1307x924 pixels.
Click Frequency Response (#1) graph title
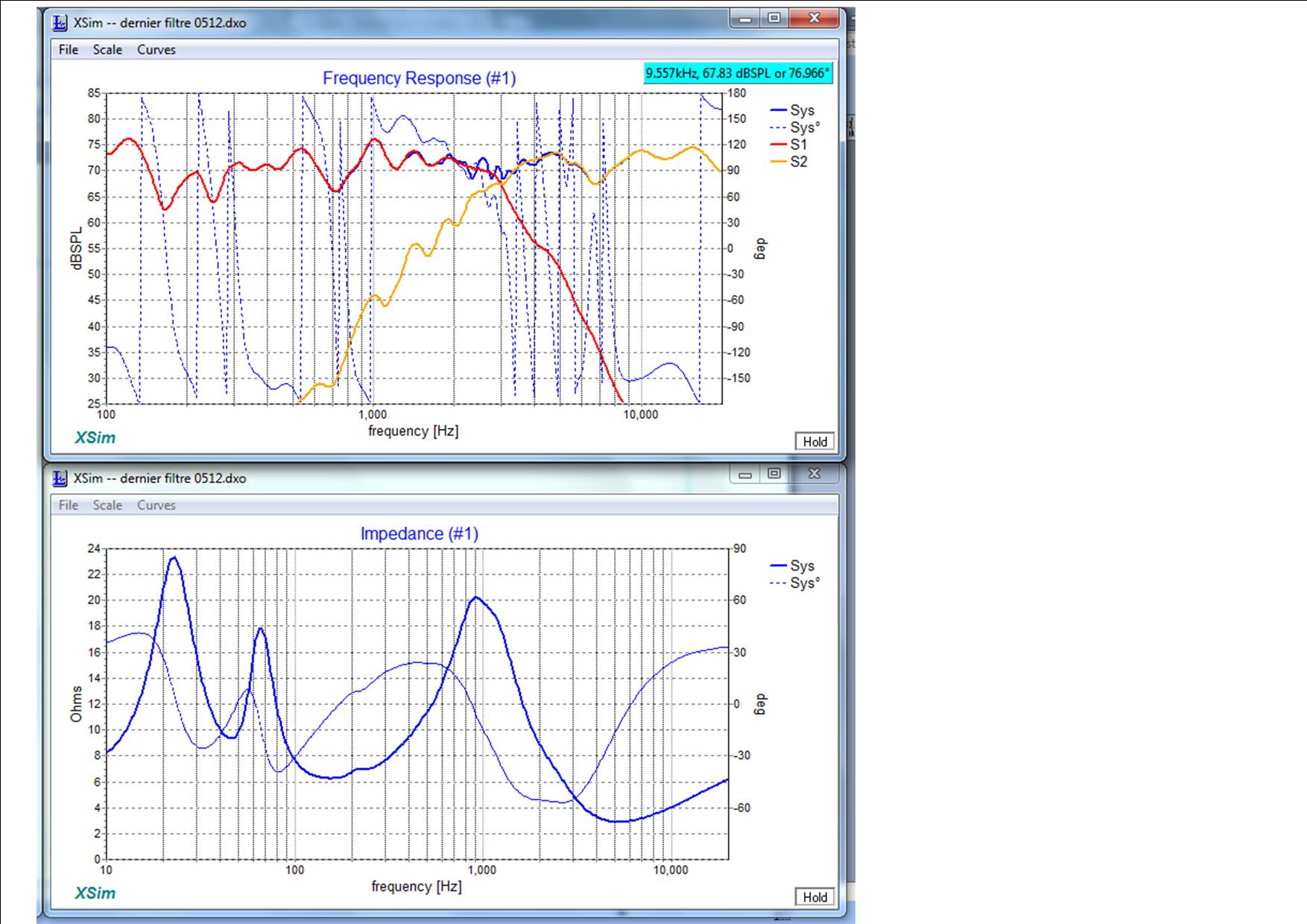tap(420, 78)
